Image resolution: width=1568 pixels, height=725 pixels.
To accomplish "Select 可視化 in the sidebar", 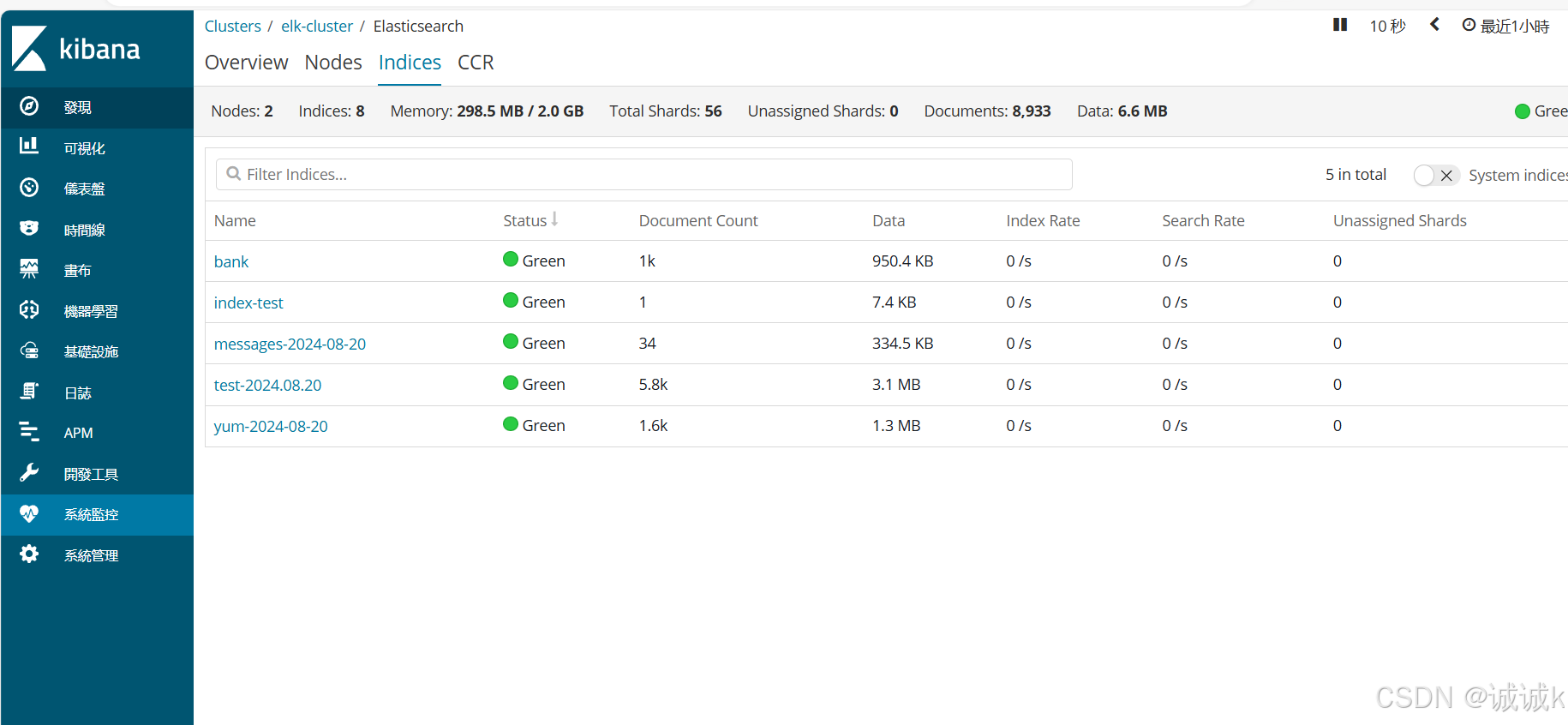I will point(85,148).
